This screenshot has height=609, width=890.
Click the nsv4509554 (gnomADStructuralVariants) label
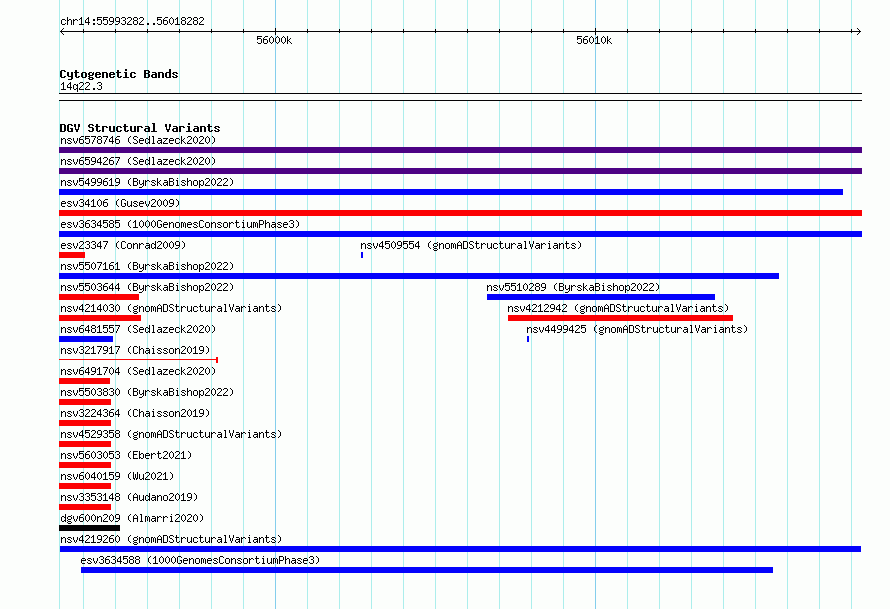[x=471, y=245]
